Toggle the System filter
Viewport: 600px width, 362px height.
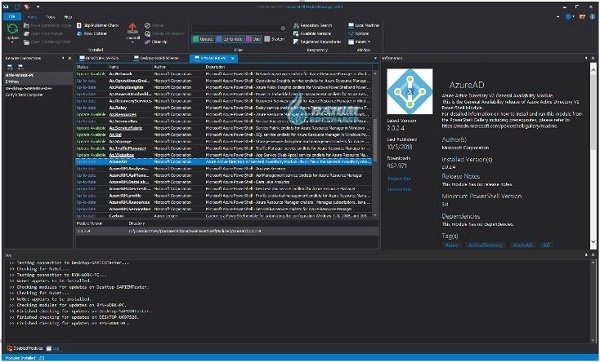[x=274, y=39]
